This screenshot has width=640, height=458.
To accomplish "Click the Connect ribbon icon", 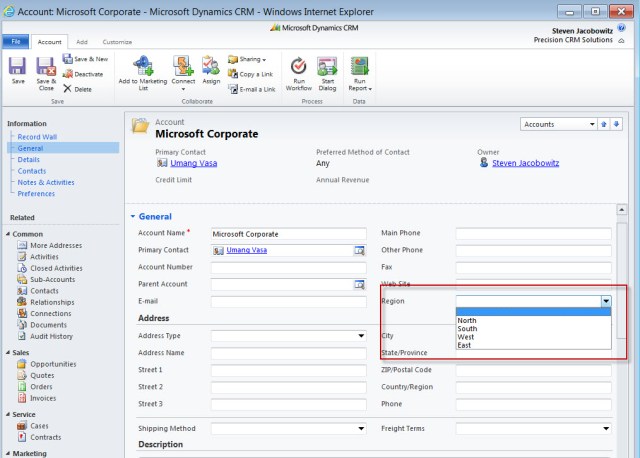I will click(x=183, y=67).
